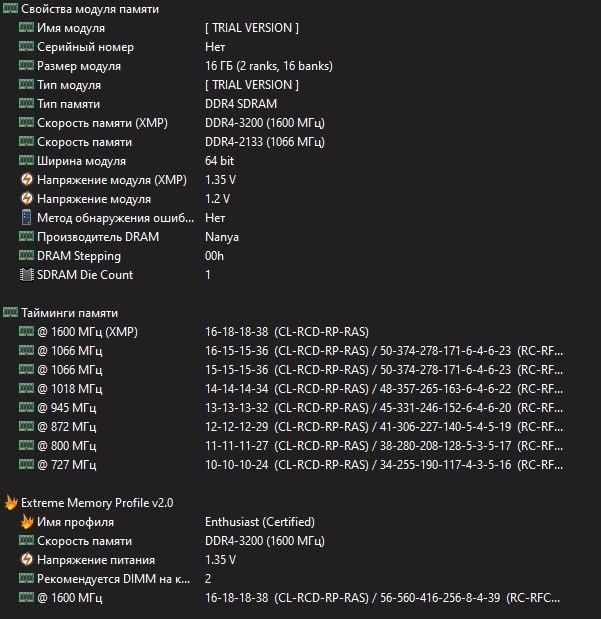This screenshot has width=601, height=619.
Task: Click the voltage icon beside the 1.2 V row
Action: [26, 198]
